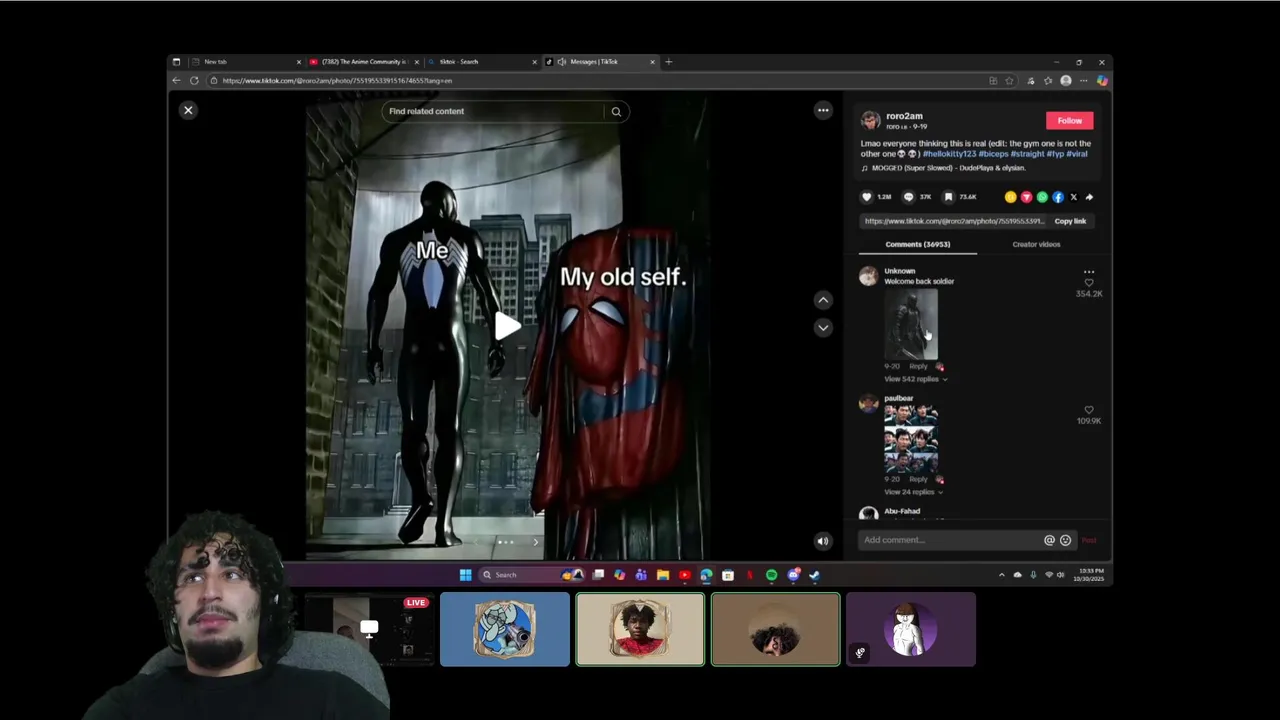Viewport: 1280px width, 720px height.
Task: Play the Spider-Man slideshow
Action: click(x=507, y=325)
